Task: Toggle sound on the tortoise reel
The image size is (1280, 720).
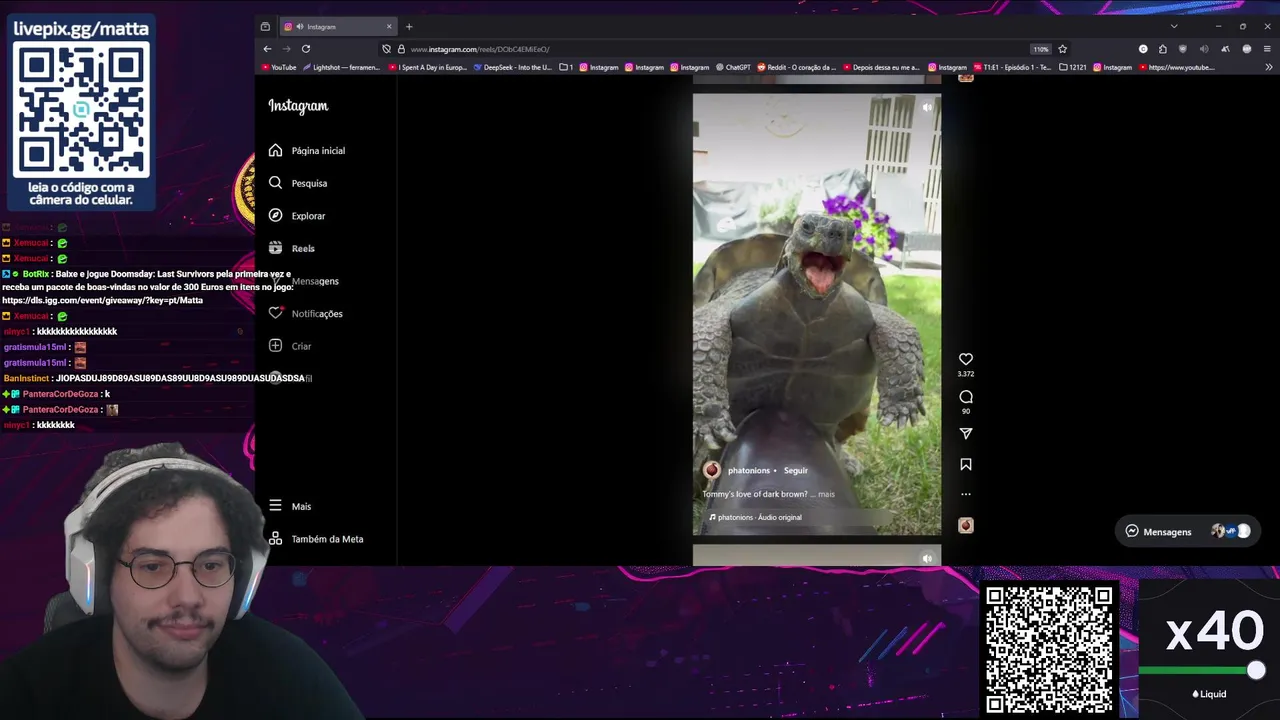Action: tap(927, 107)
